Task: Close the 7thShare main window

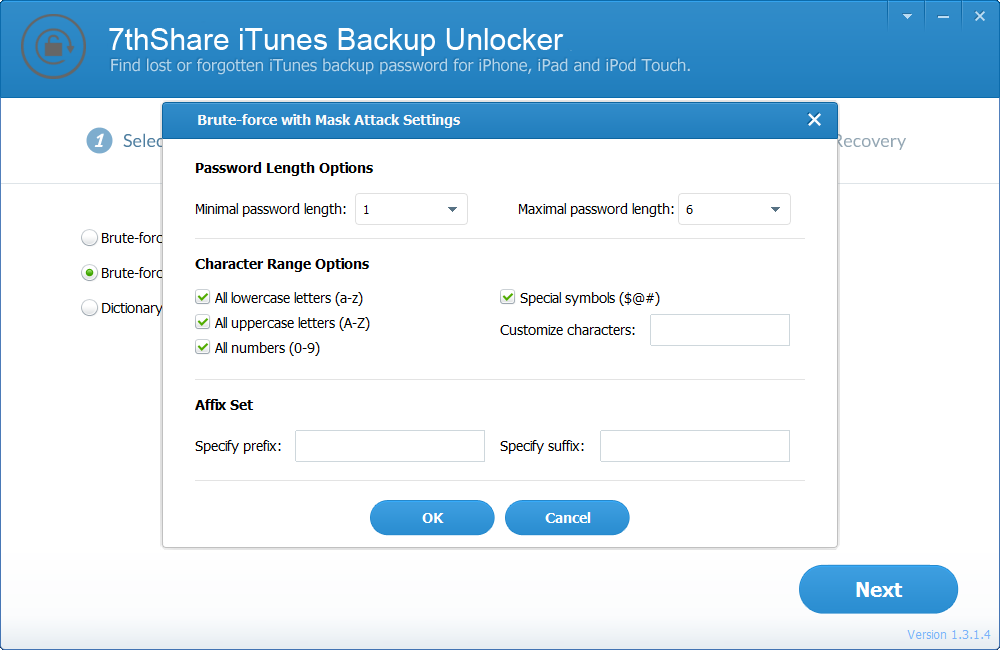Action: (980, 17)
